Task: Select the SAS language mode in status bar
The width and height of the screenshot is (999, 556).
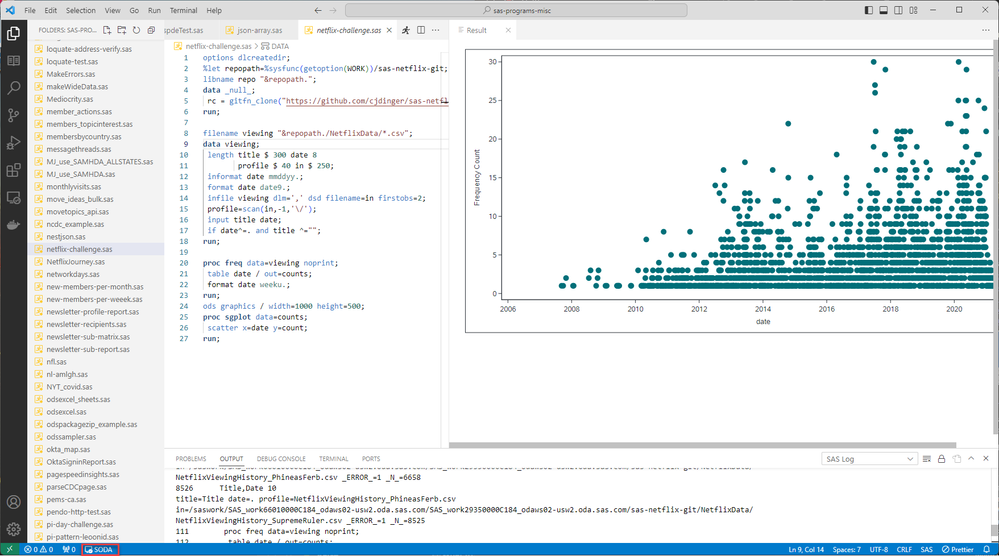Action: 924,549
